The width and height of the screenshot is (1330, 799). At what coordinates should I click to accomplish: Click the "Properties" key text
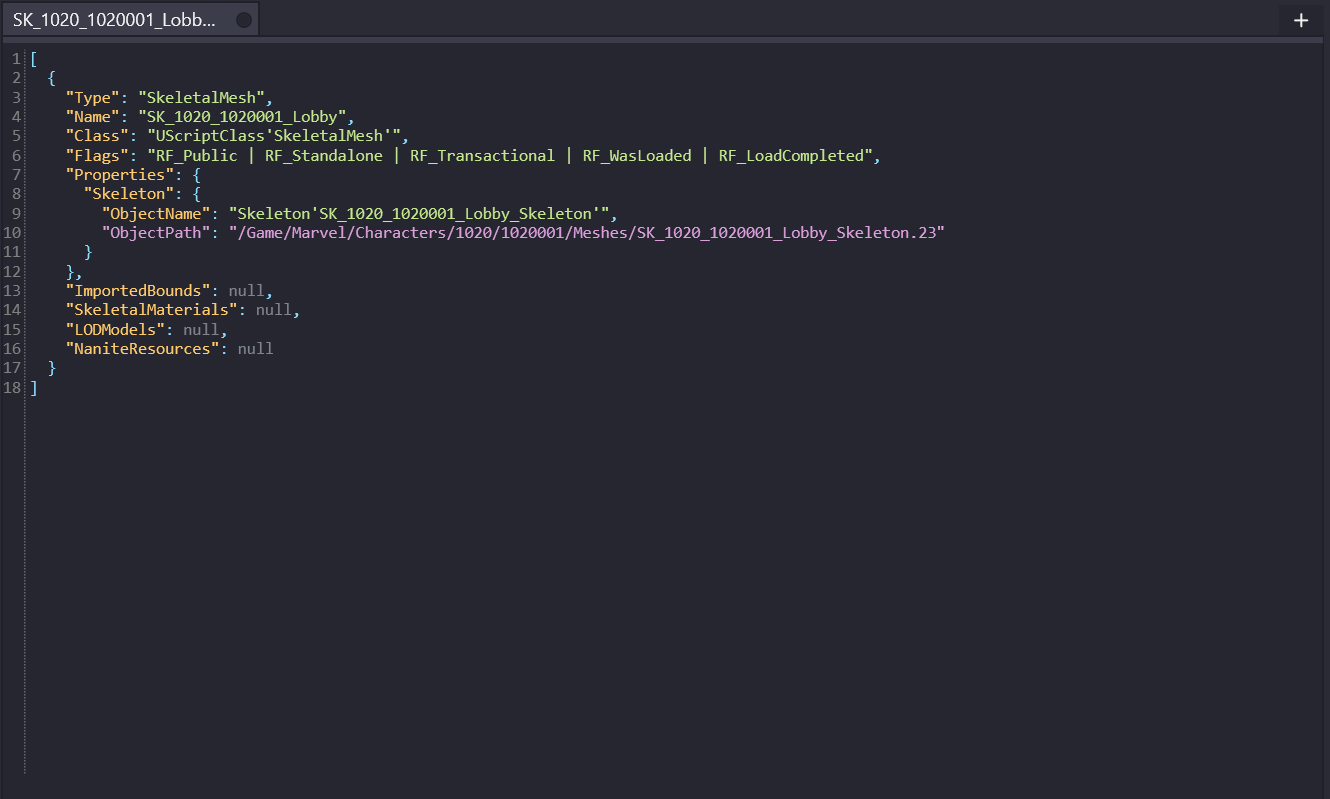(120, 174)
